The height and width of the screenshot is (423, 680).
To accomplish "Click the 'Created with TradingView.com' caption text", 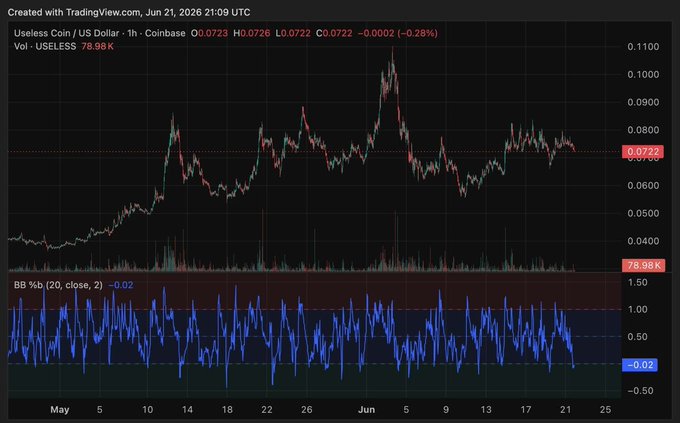I will click(73, 12).
